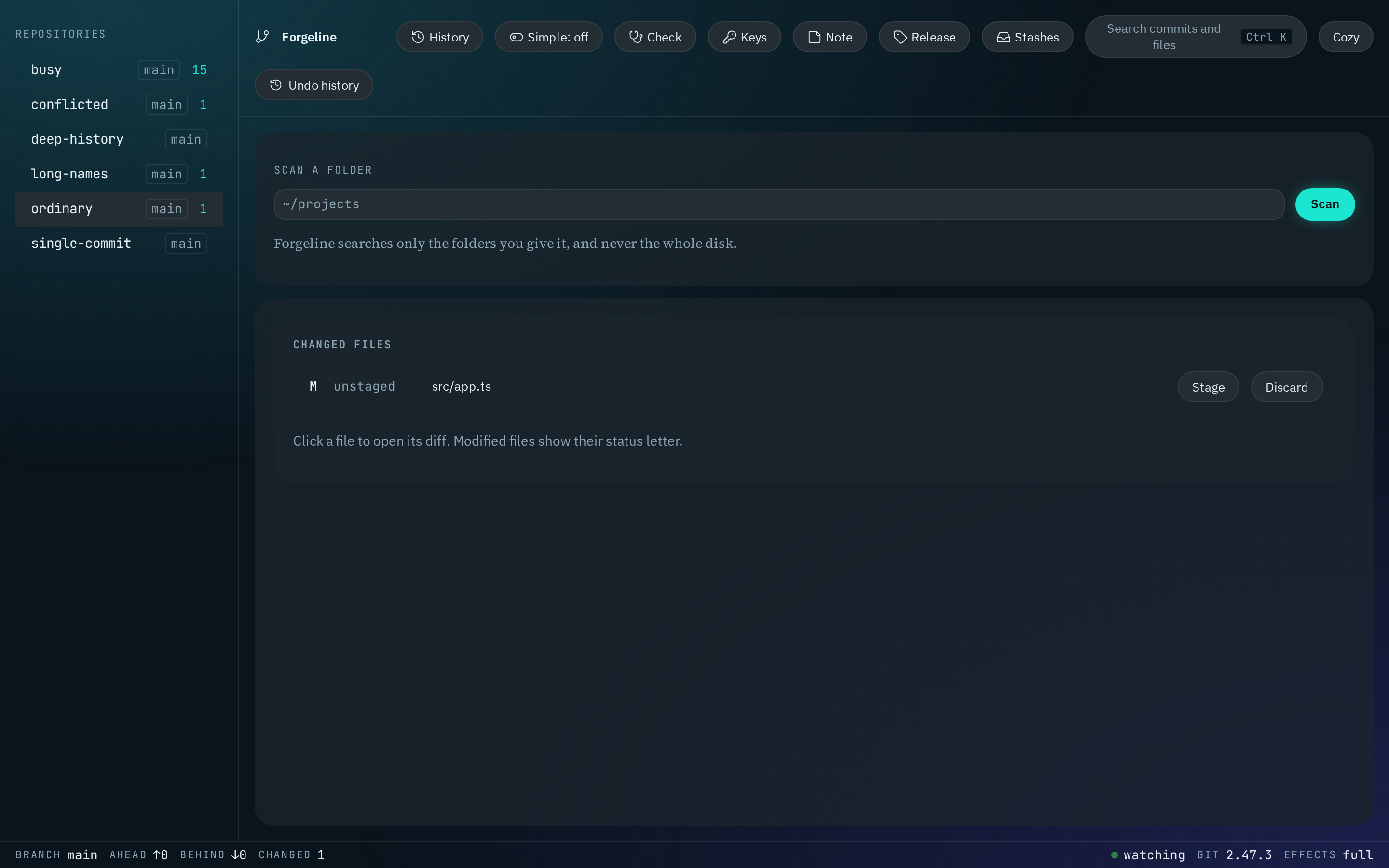Click the EFFECTS full status entry
Viewport: 1389px width, 868px height.
[1328, 855]
